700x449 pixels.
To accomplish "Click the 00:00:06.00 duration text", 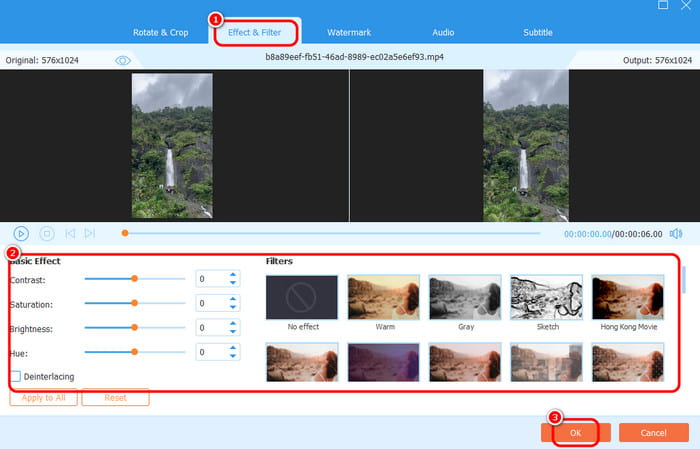I will [x=638, y=234].
